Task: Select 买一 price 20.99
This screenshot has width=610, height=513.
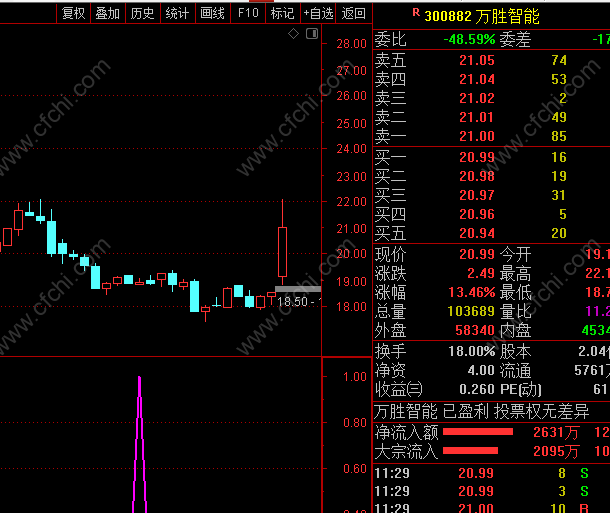Action: click(x=477, y=157)
